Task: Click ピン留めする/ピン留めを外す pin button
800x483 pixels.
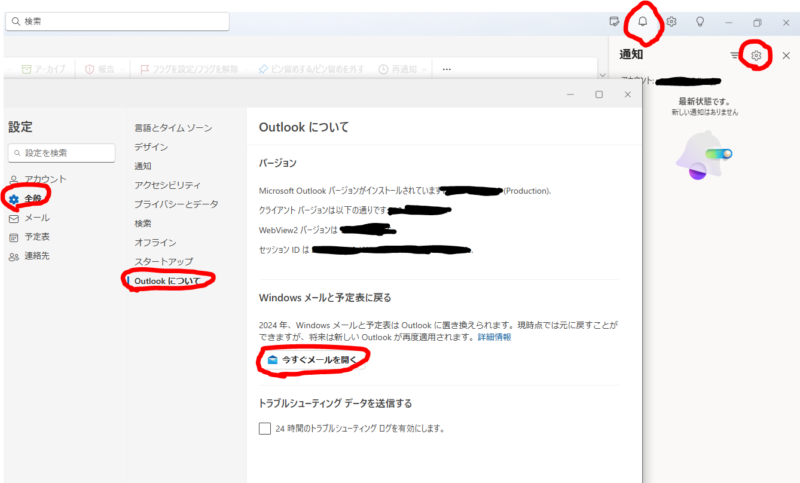Action: tap(311, 69)
